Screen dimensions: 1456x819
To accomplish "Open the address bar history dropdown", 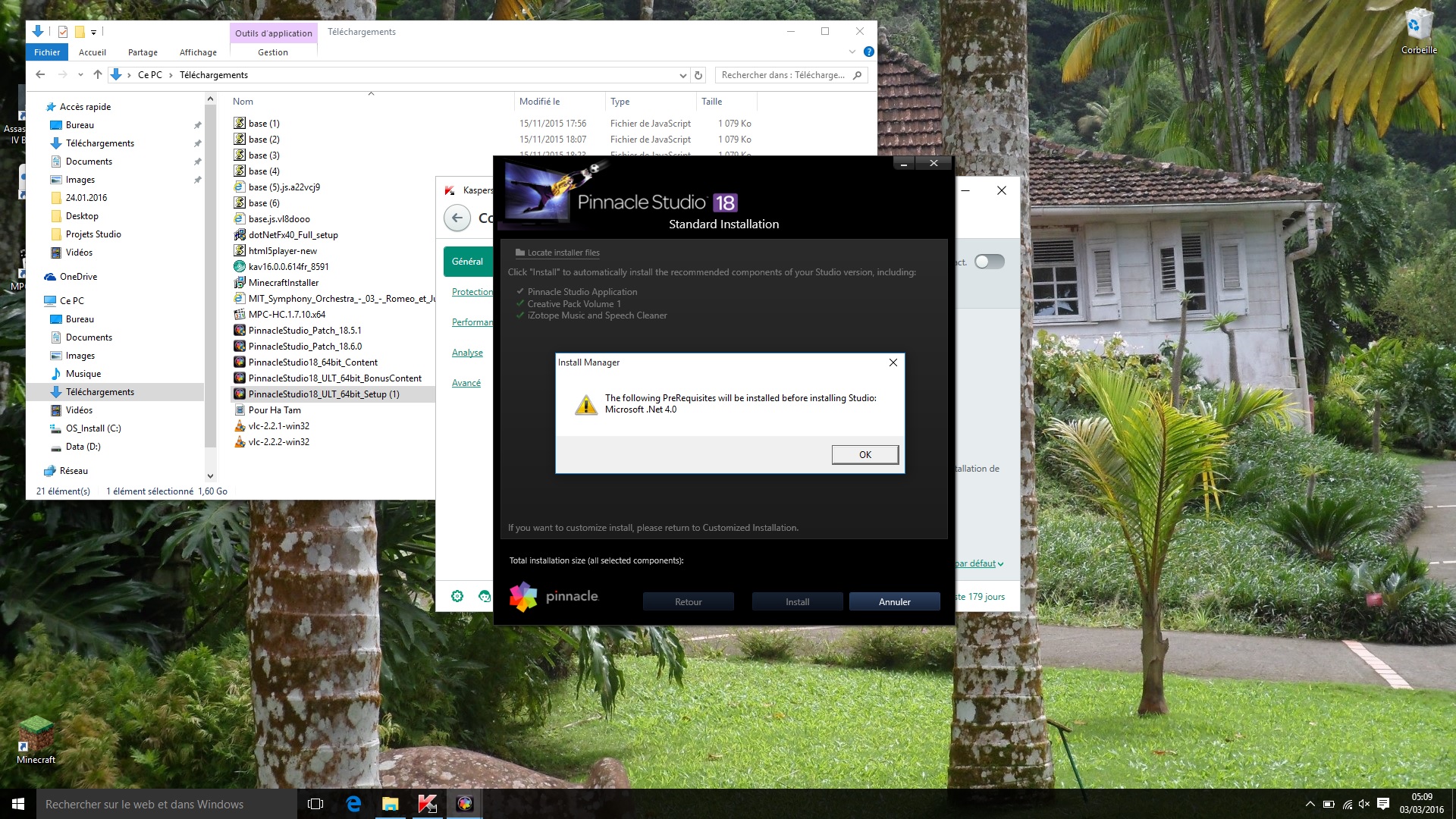I will tap(682, 75).
